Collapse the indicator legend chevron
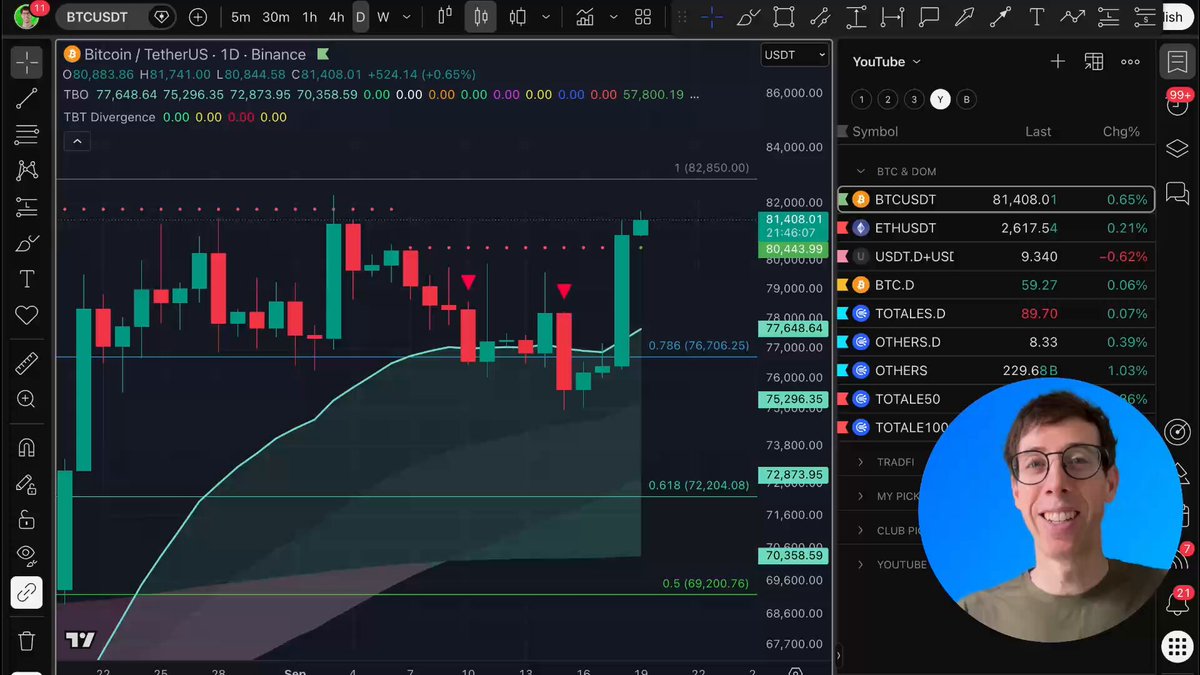1200x675 pixels. (x=77, y=141)
